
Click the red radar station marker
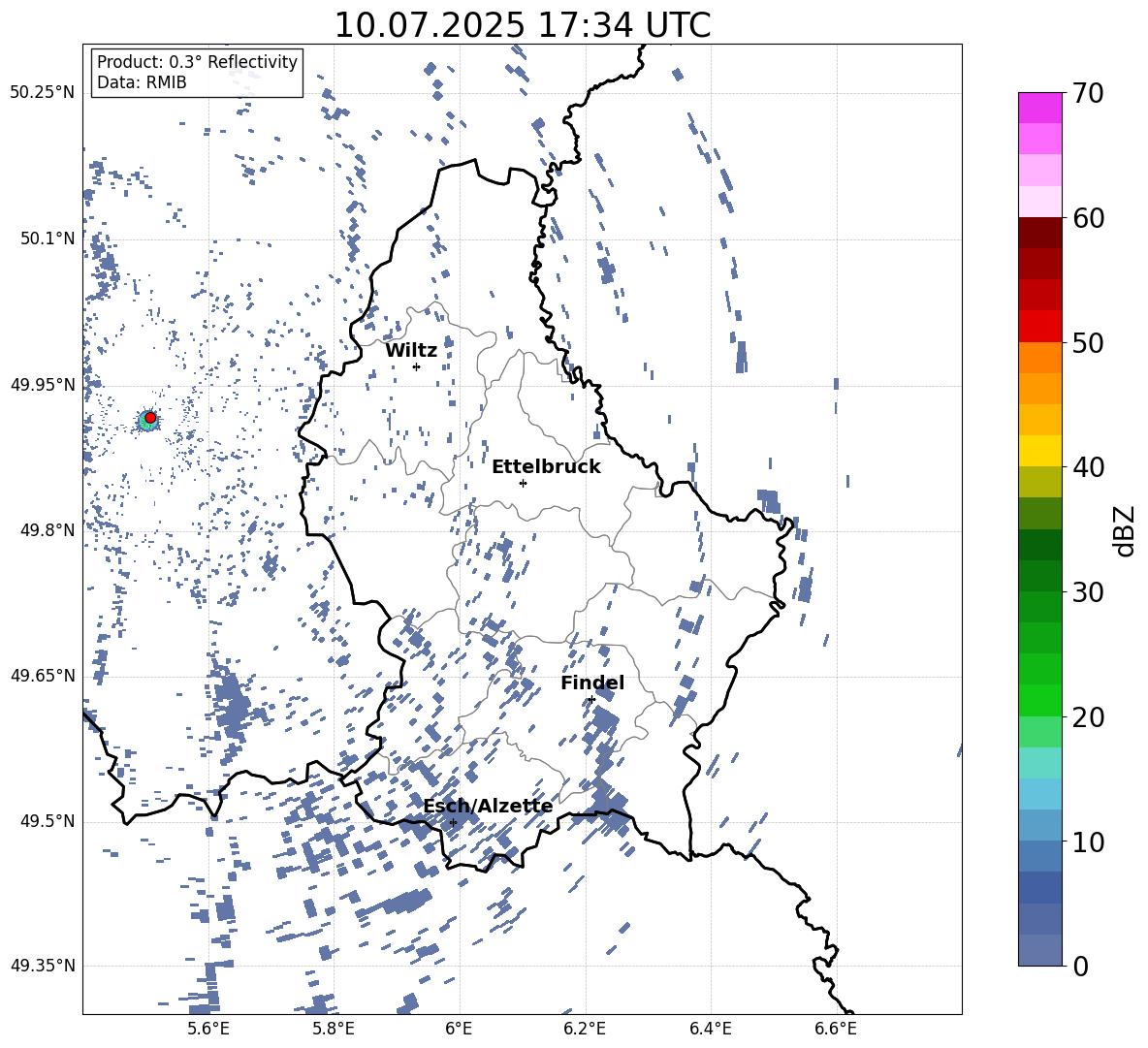coord(150,418)
